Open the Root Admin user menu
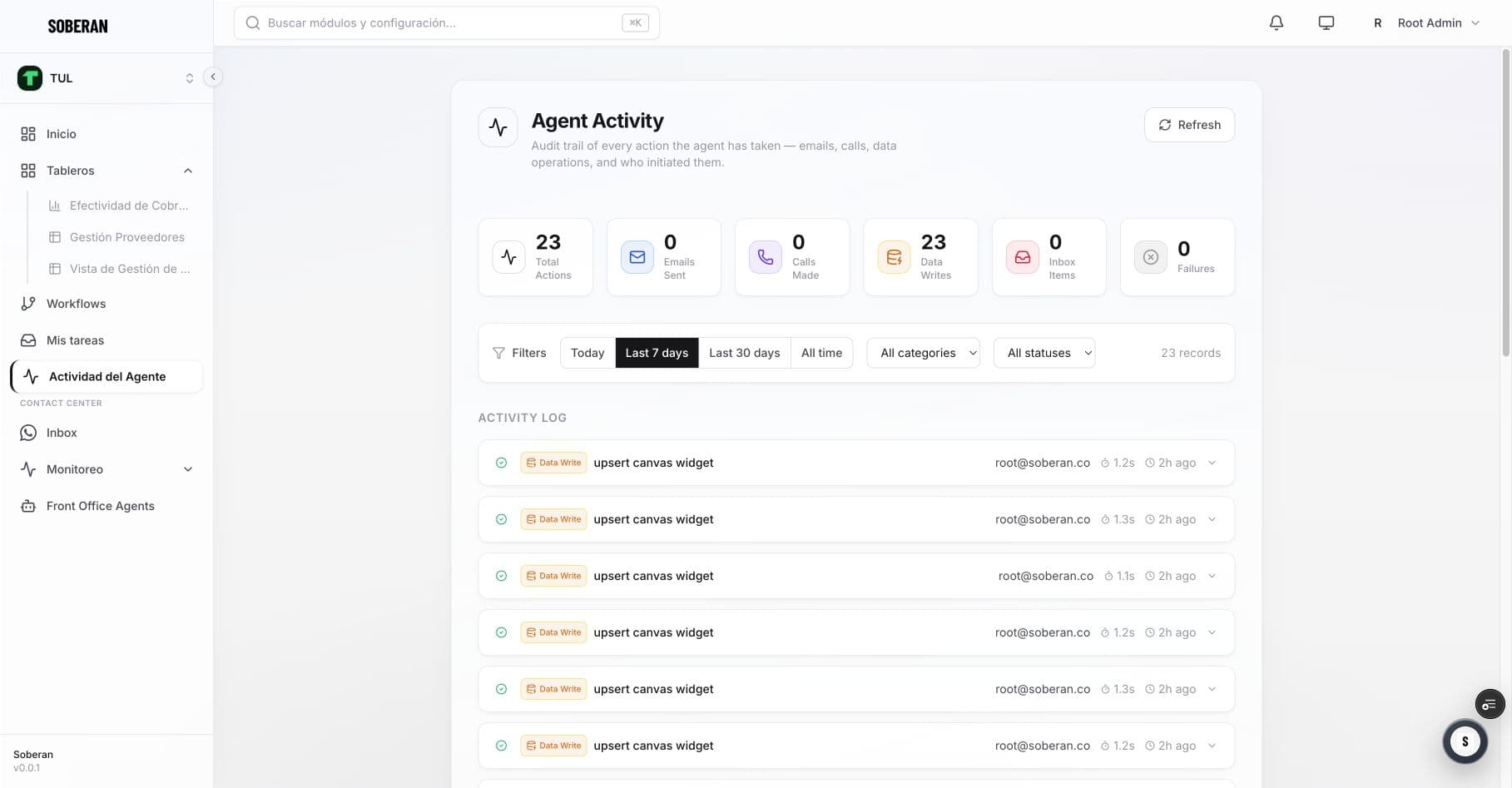Viewport: 1512px width, 788px height. click(1425, 23)
